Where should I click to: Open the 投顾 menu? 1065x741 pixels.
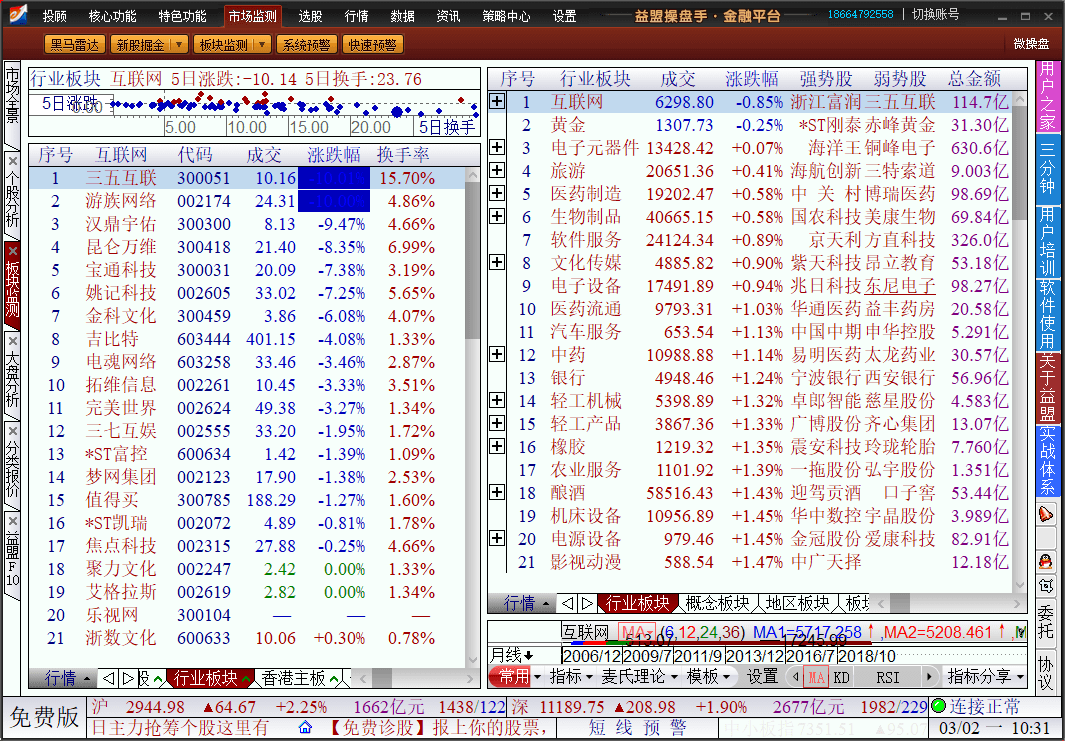(x=54, y=16)
